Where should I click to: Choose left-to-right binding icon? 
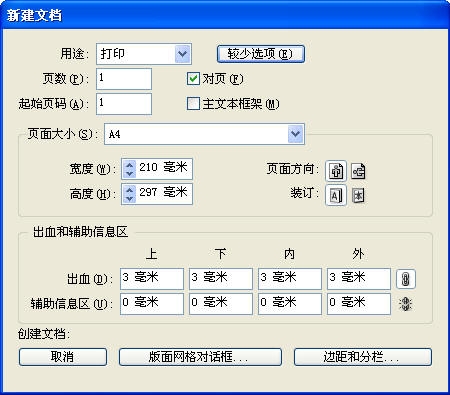336,196
